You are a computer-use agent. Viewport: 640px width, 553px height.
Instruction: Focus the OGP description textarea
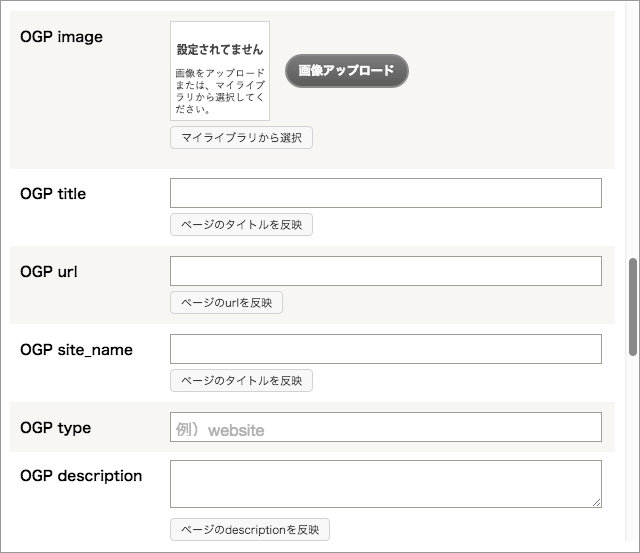pos(386,484)
